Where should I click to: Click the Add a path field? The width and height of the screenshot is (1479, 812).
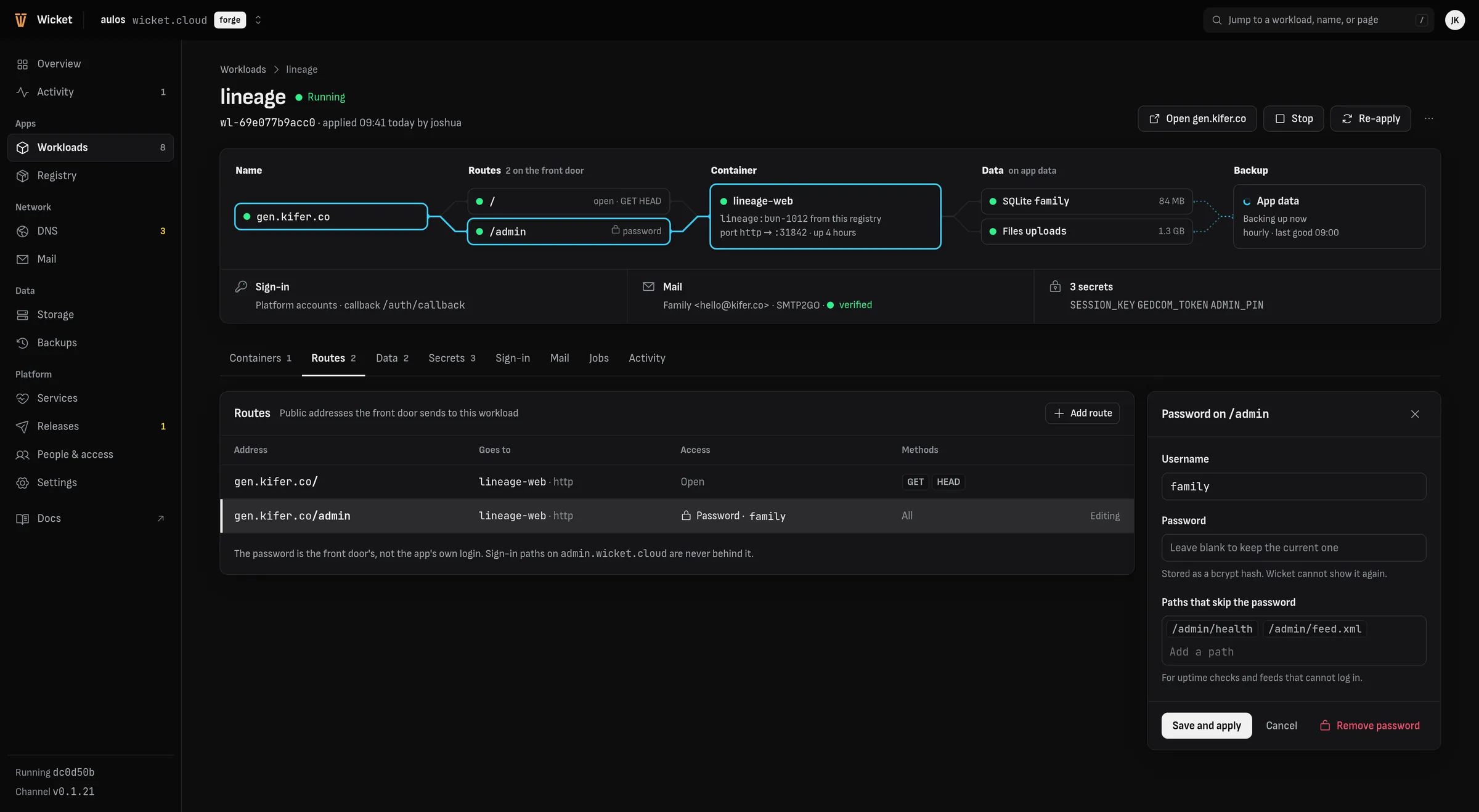1294,652
